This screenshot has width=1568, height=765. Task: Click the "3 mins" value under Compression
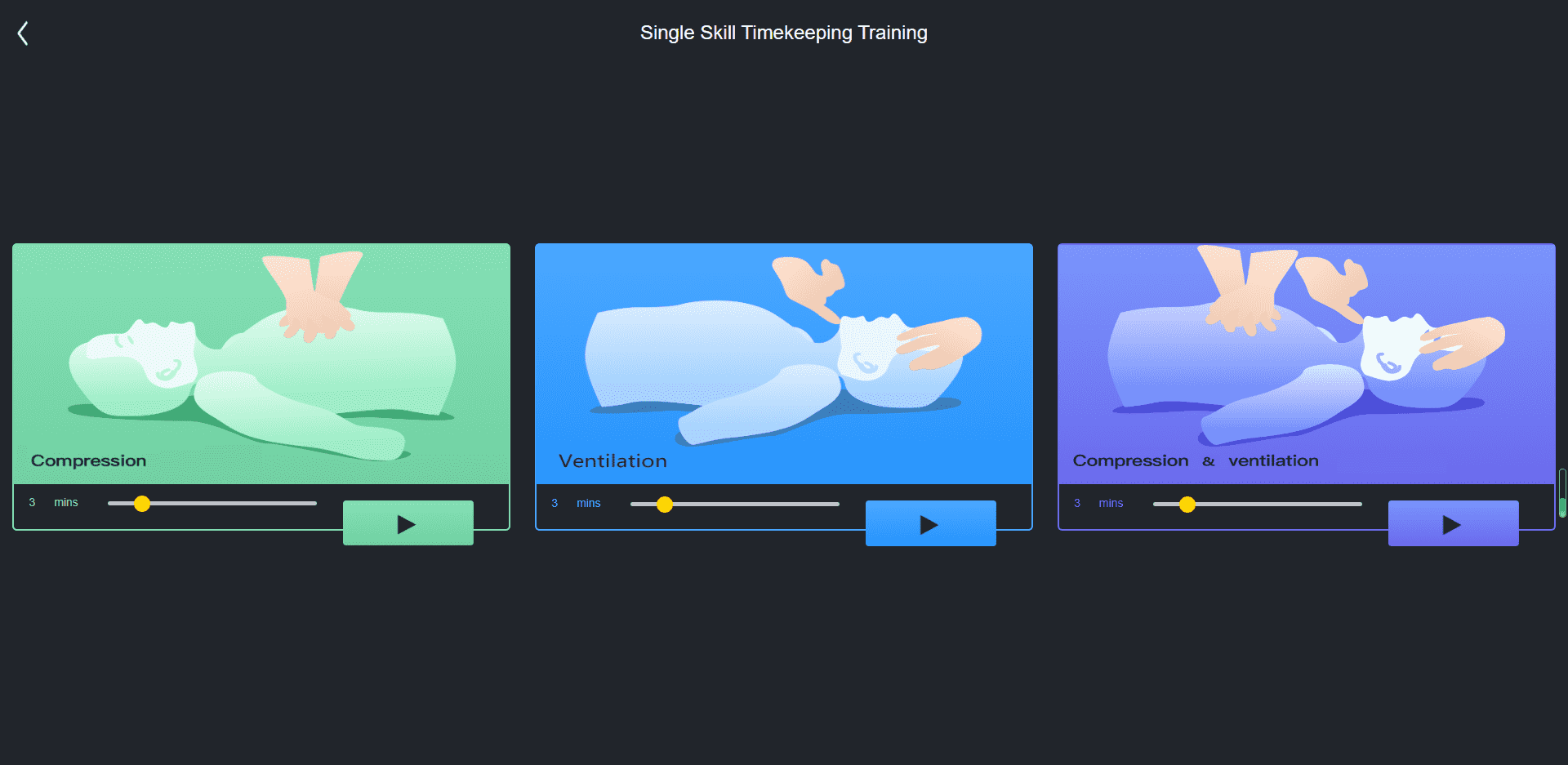(54, 503)
